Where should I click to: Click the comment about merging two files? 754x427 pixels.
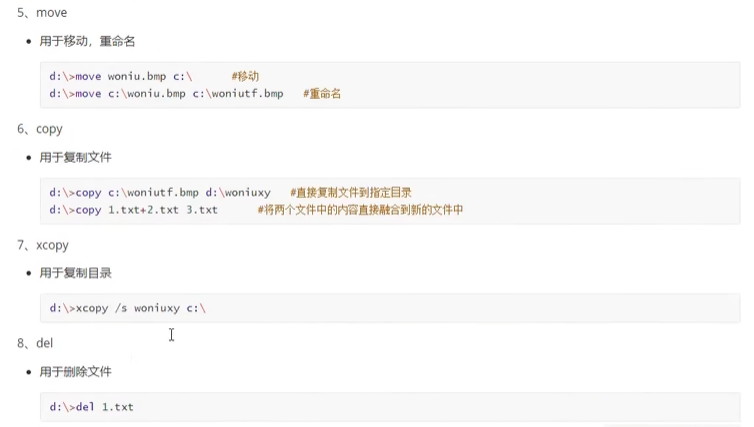(359, 210)
